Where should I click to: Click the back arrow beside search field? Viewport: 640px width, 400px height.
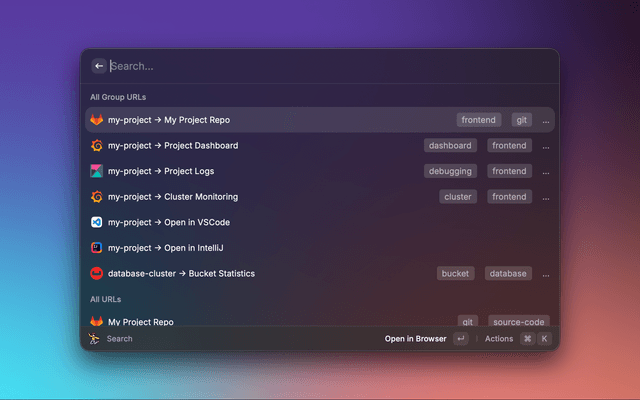coord(99,66)
